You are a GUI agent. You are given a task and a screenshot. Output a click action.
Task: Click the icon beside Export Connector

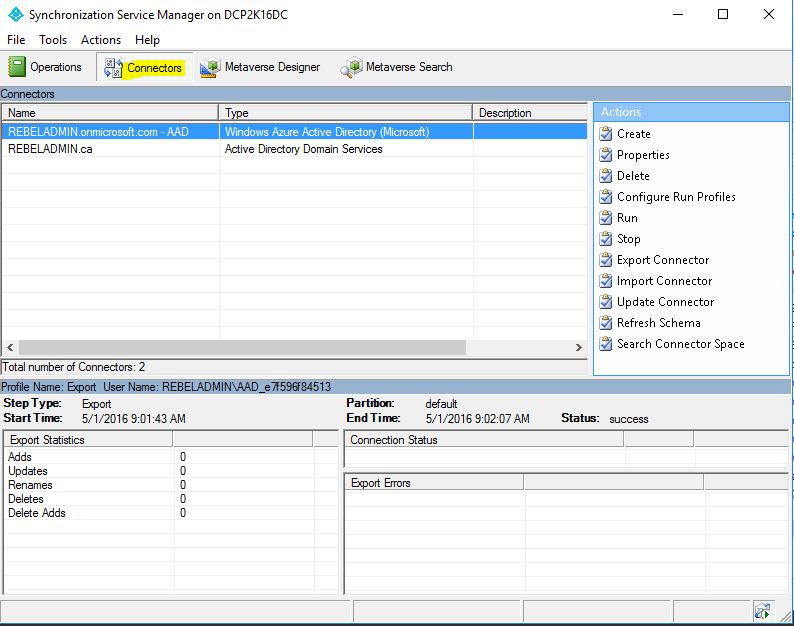click(606, 260)
